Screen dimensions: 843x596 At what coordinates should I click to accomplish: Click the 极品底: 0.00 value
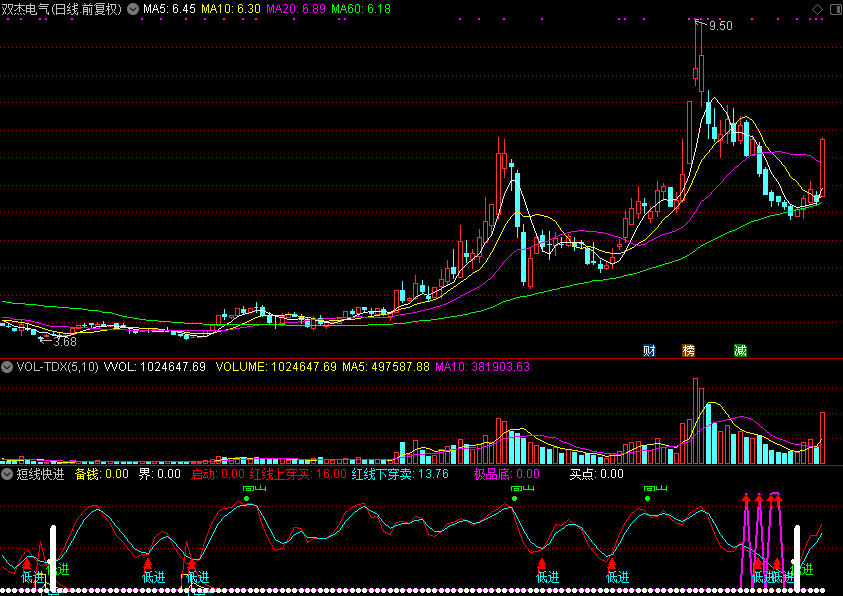tap(506, 474)
